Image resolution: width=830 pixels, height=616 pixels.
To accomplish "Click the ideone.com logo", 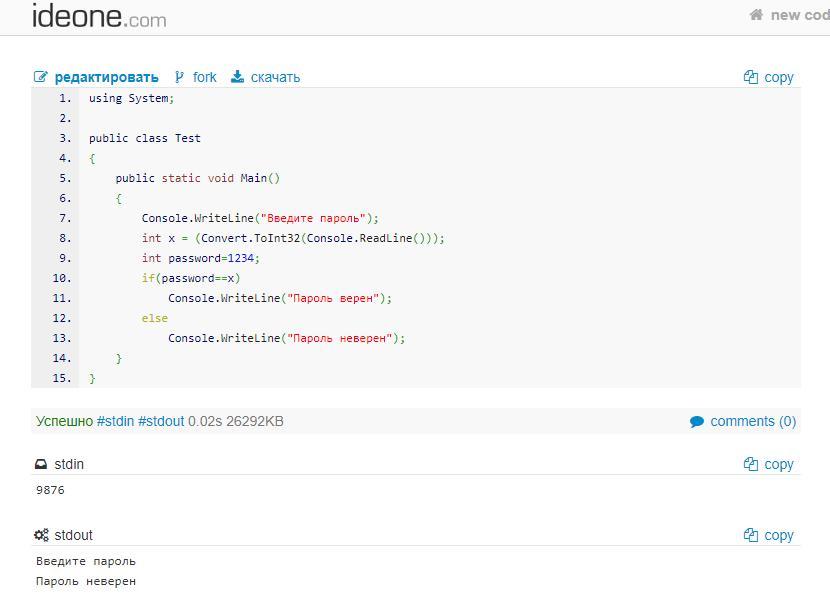I will [99, 16].
